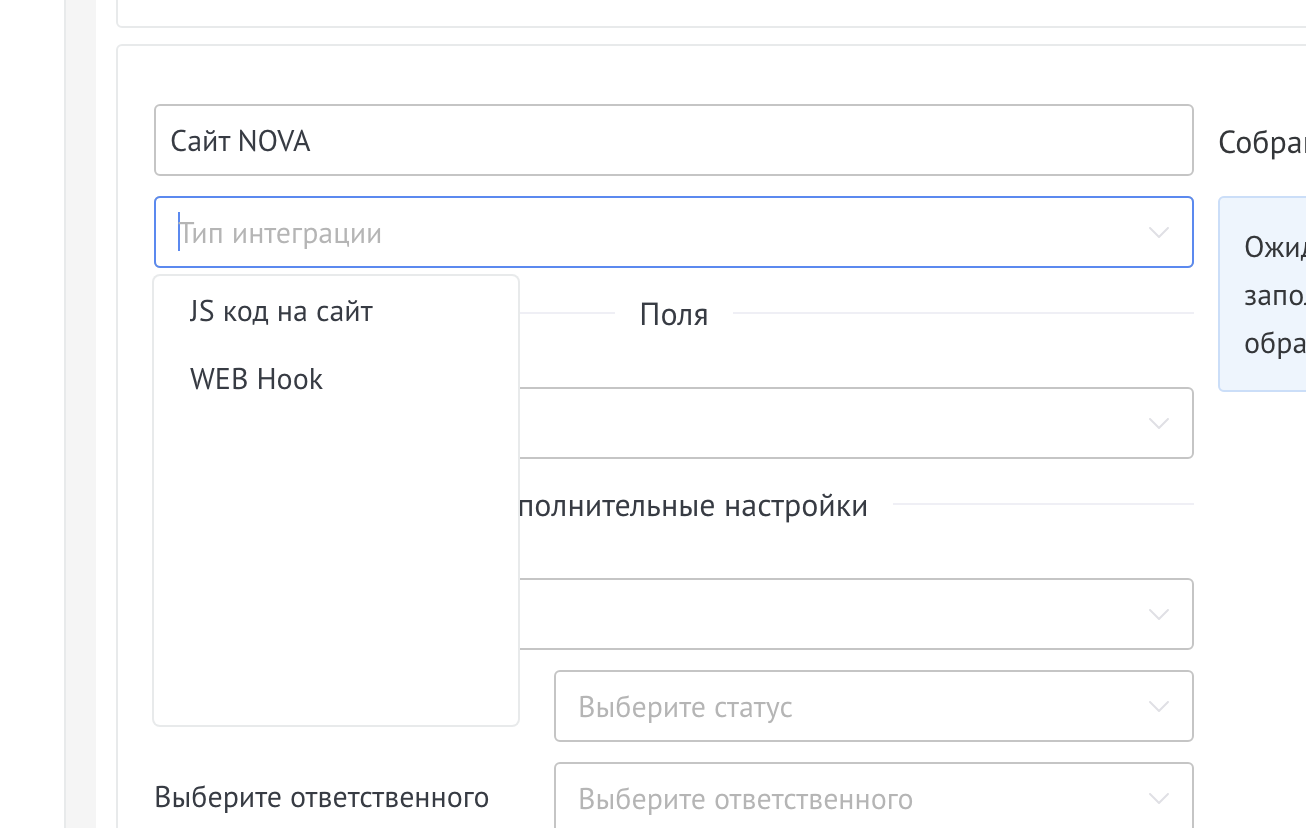Click empty space in open options list

pyautogui.click(x=335, y=560)
